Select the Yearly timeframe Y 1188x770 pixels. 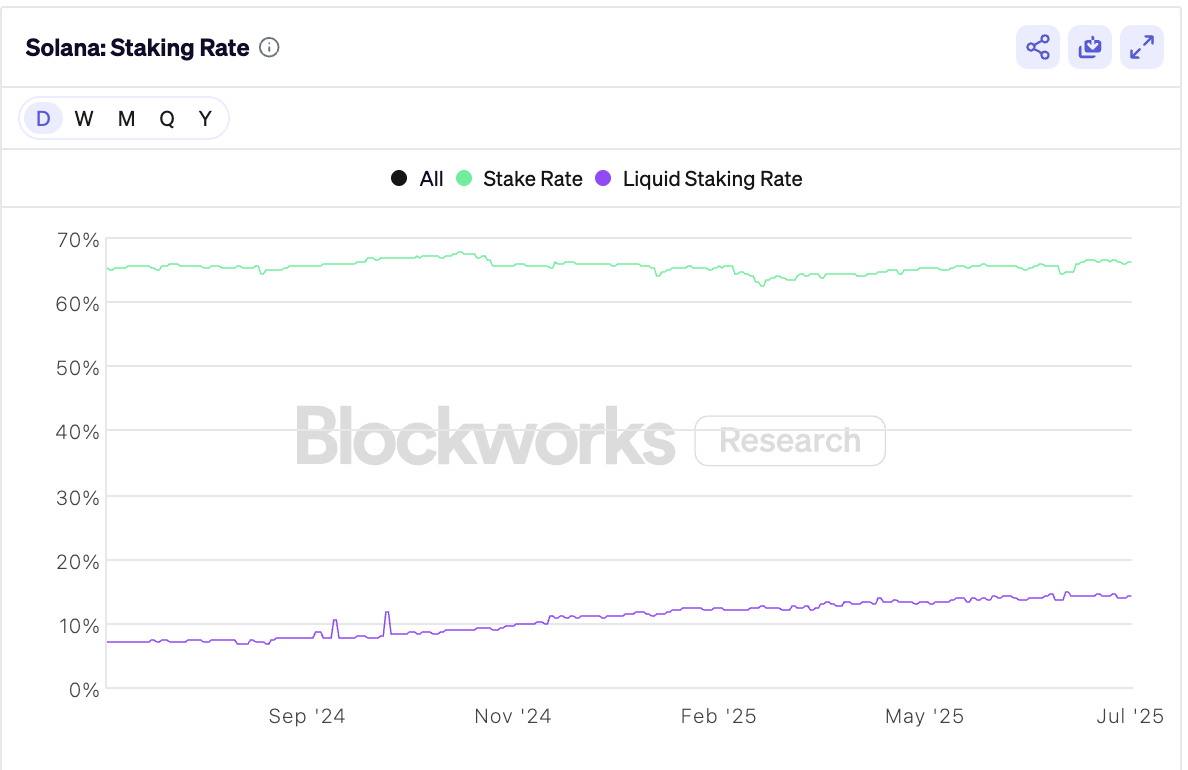tap(205, 118)
